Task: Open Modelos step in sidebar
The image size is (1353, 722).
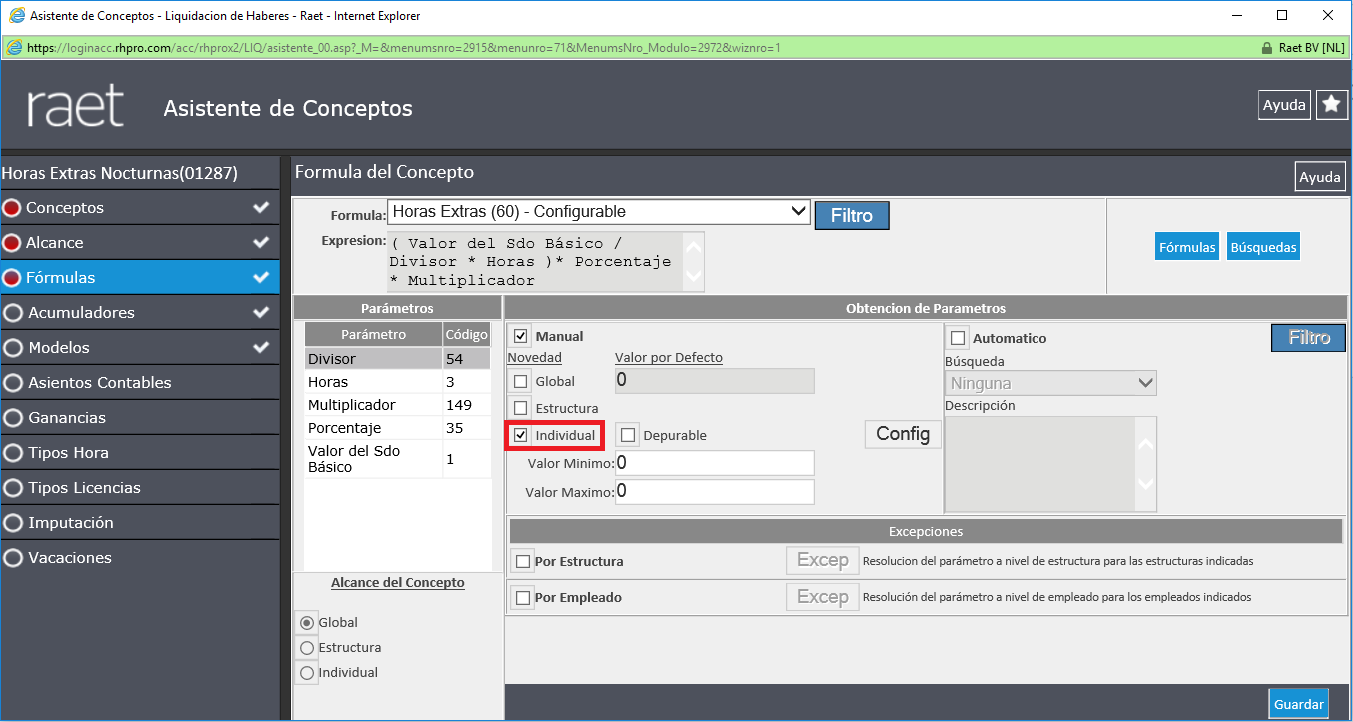Action: pyautogui.click(x=140, y=348)
